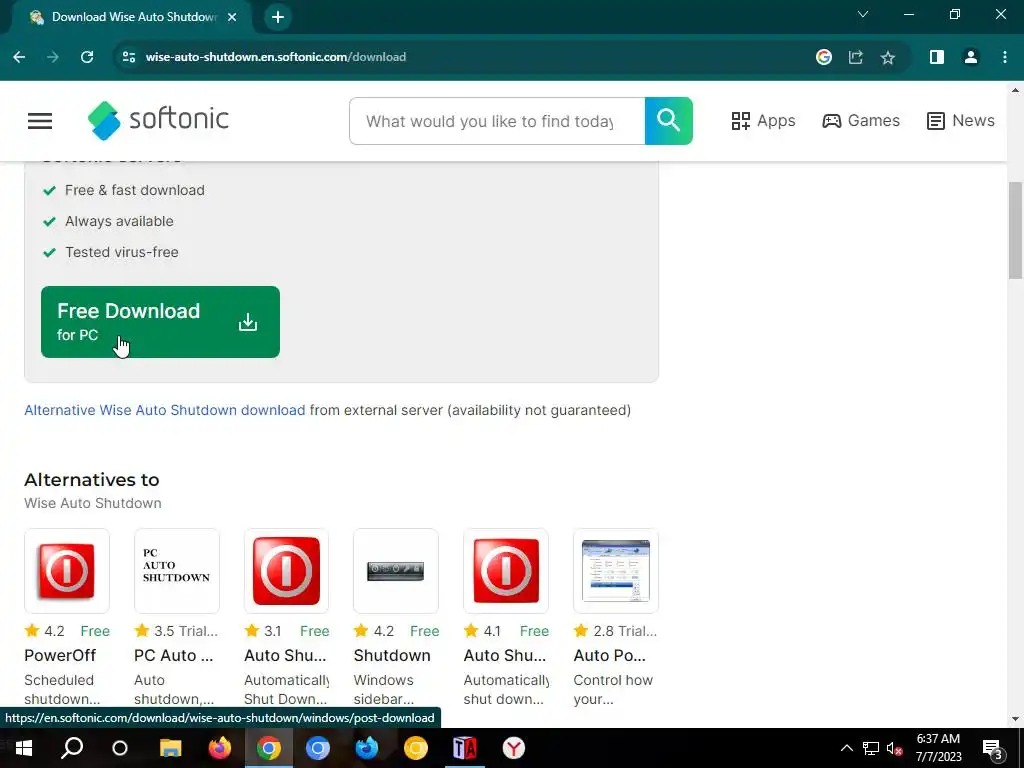Click the search magnifier button
Screen dimensions: 1024x768
pos(668,121)
